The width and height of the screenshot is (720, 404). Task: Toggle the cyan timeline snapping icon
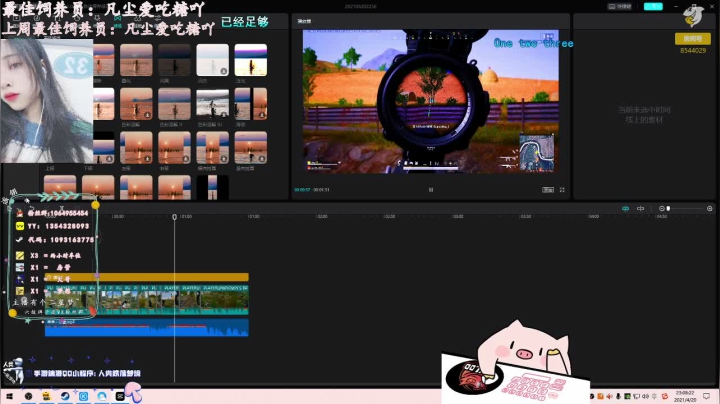(625, 208)
